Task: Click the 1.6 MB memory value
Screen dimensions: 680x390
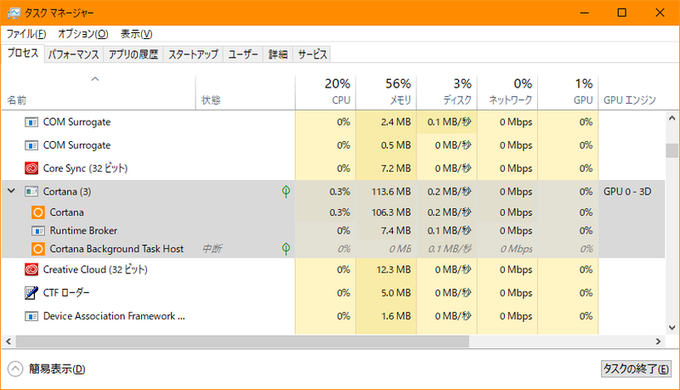Action: [396, 316]
